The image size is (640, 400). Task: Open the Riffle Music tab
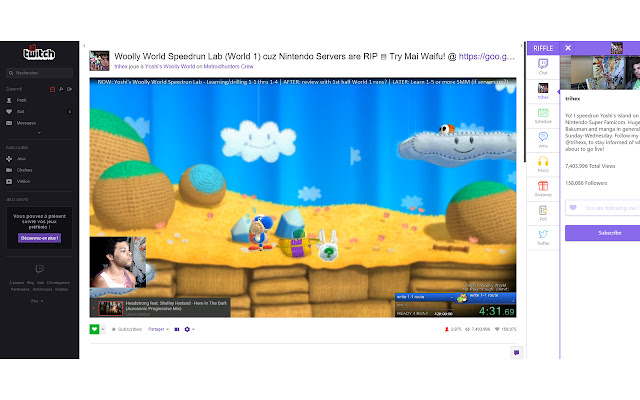(543, 164)
